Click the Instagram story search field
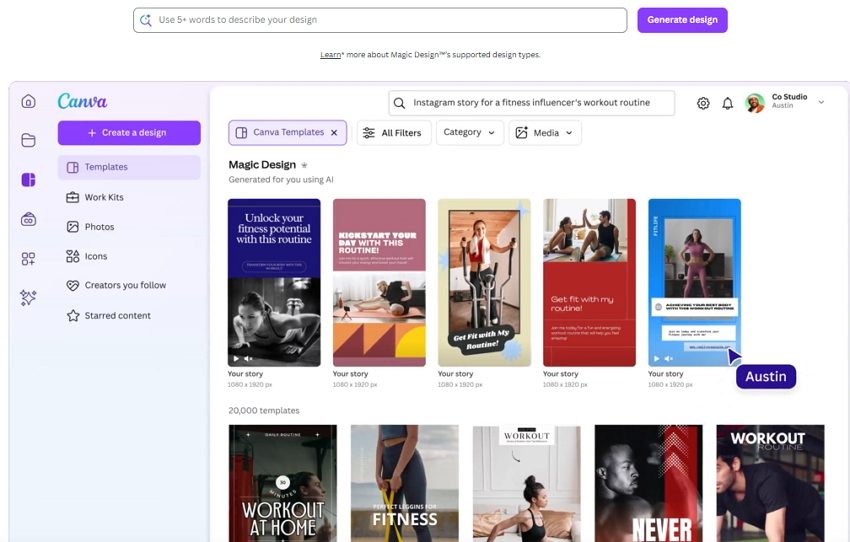 click(532, 103)
